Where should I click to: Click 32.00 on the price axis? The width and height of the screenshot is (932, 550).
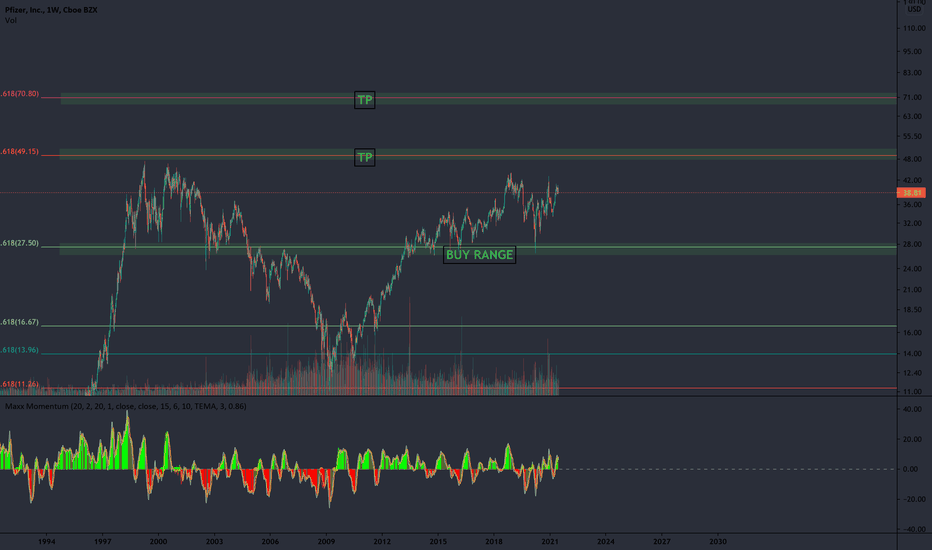pyautogui.click(x=913, y=224)
